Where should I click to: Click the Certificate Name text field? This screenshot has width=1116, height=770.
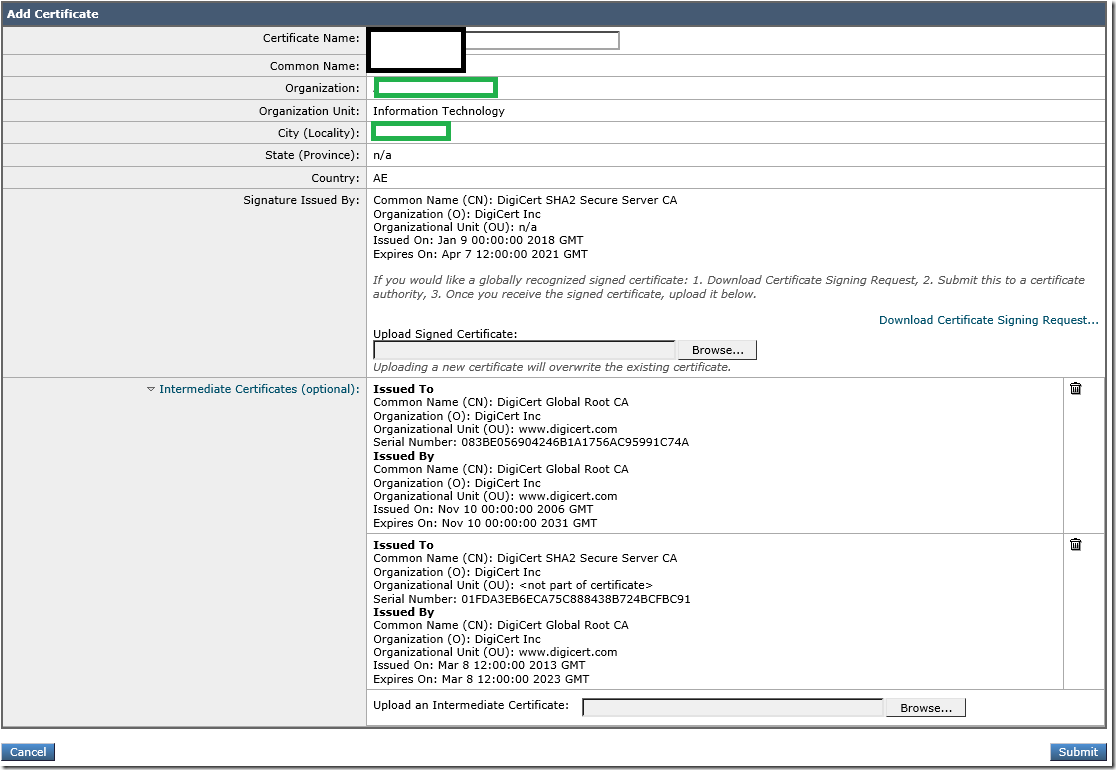542,40
